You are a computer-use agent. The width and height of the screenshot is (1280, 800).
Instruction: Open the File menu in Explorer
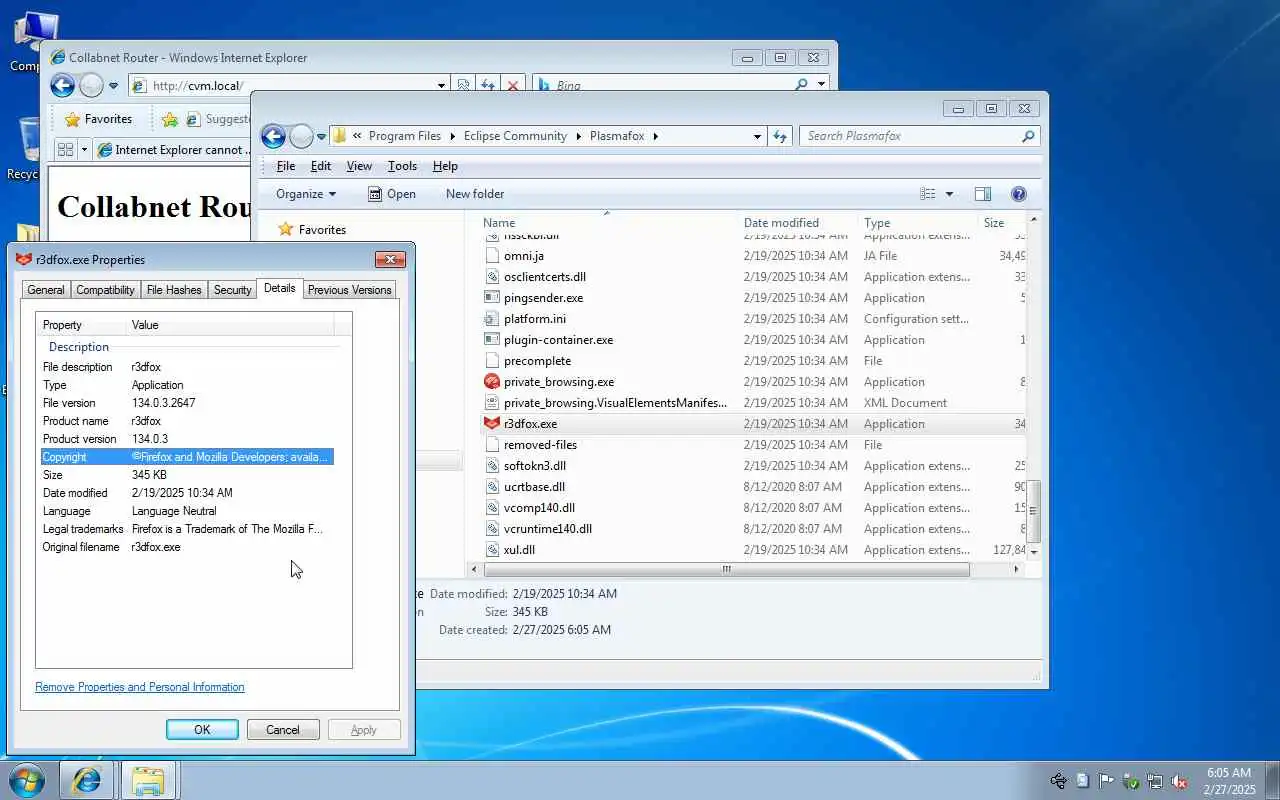coord(286,166)
